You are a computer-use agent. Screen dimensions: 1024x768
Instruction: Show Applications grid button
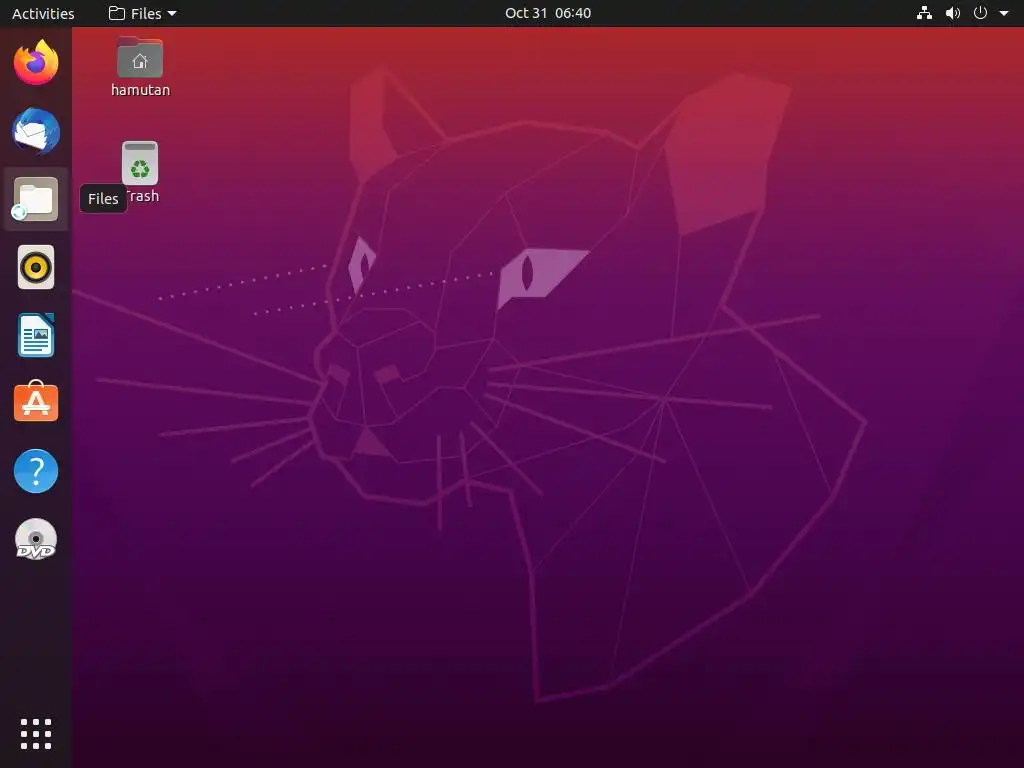pos(36,734)
